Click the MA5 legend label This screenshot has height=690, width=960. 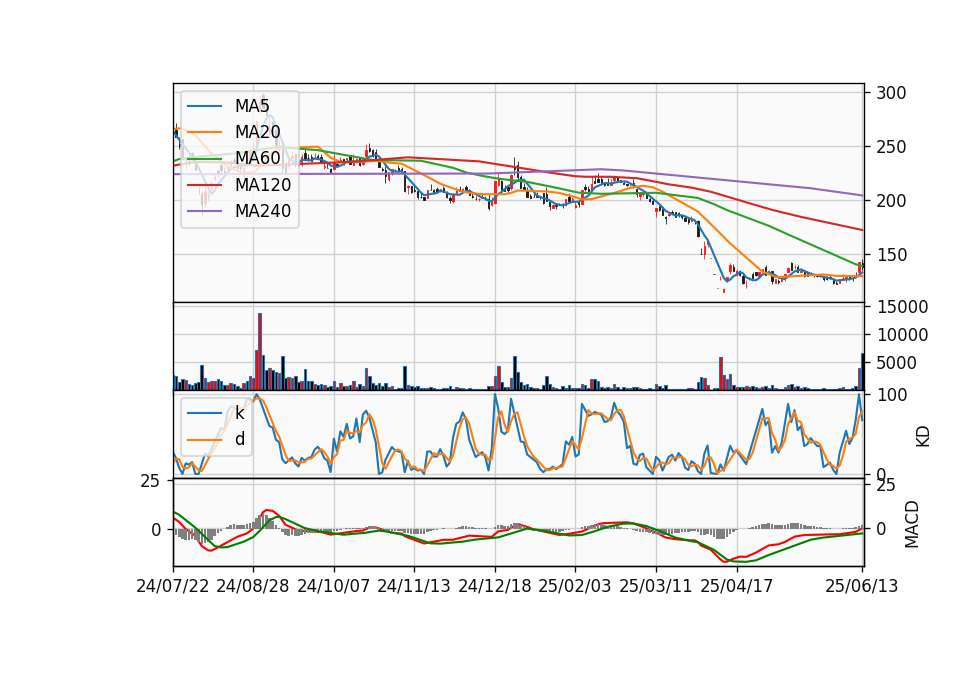252,106
